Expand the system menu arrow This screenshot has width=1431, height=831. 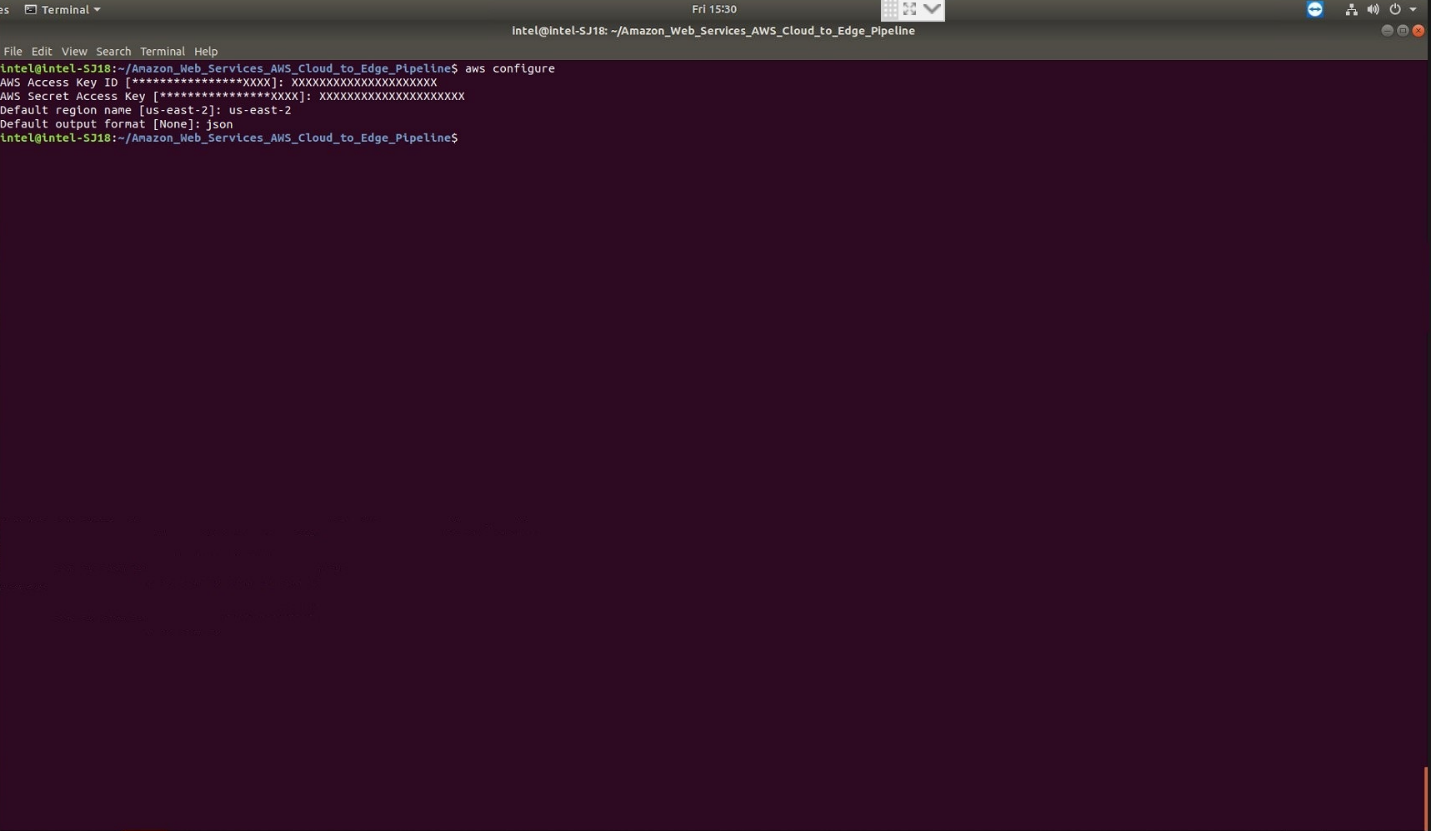1413,10
